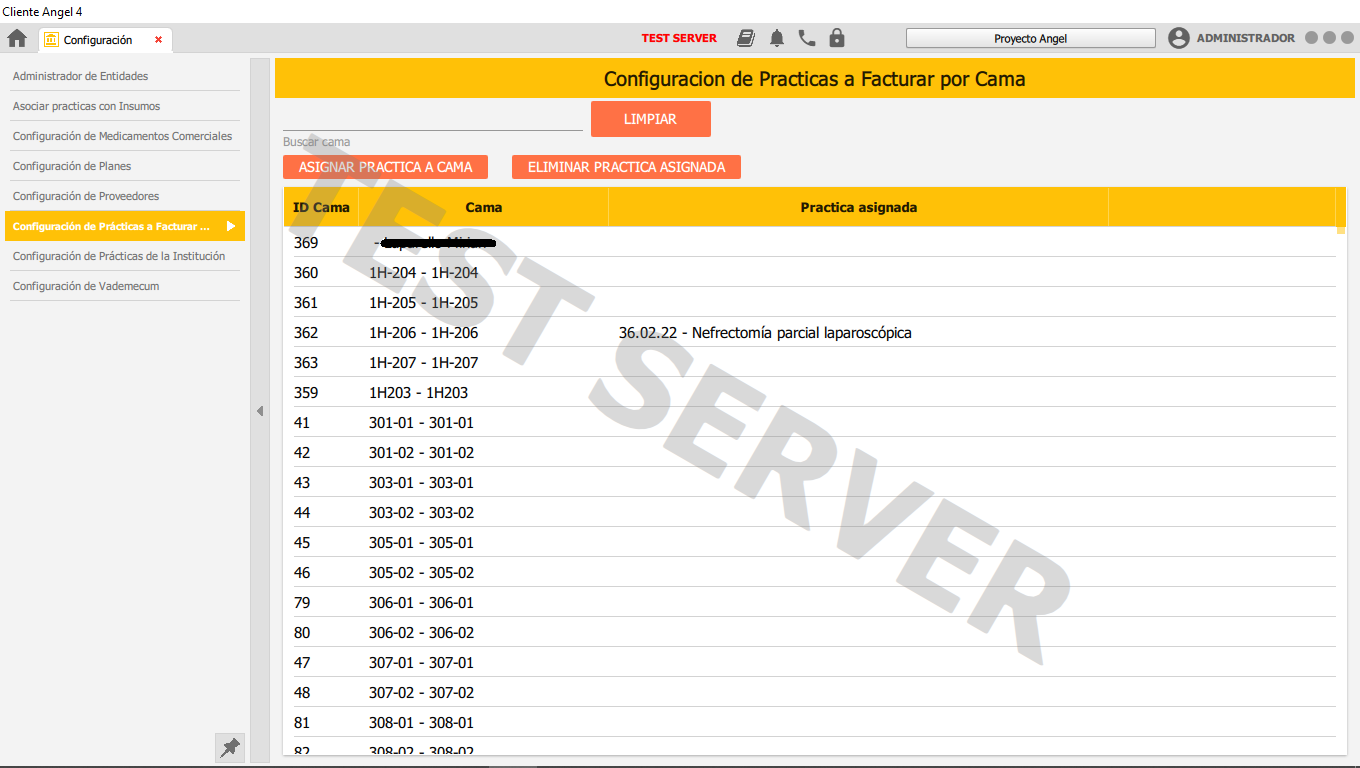Open Administrador de Entidades
Screen dimensions: 1360x768
click(x=125, y=76)
